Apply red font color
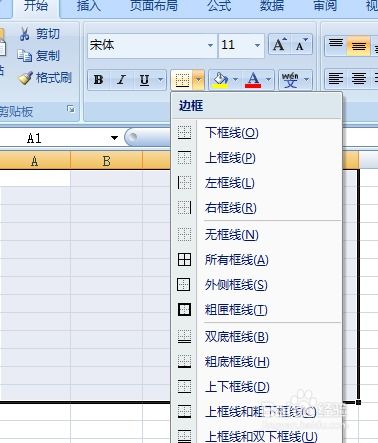Viewport: 378px width, 443px height. [x=253, y=80]
